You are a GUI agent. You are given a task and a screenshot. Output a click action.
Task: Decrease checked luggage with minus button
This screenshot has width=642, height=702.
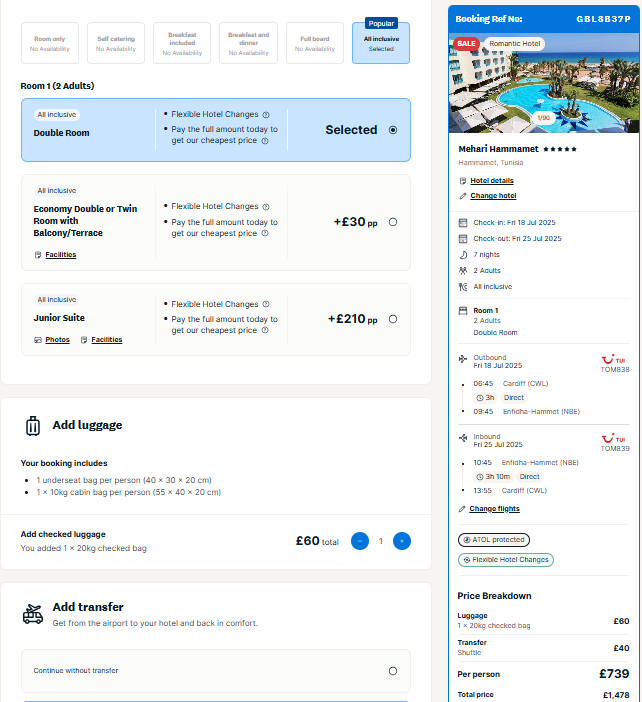coord(360,541)
